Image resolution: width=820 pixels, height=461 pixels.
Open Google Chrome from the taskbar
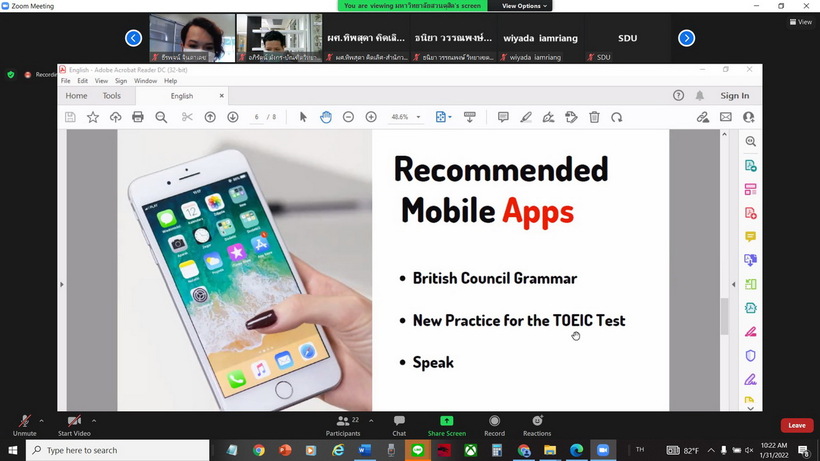(x=259, y=450)
